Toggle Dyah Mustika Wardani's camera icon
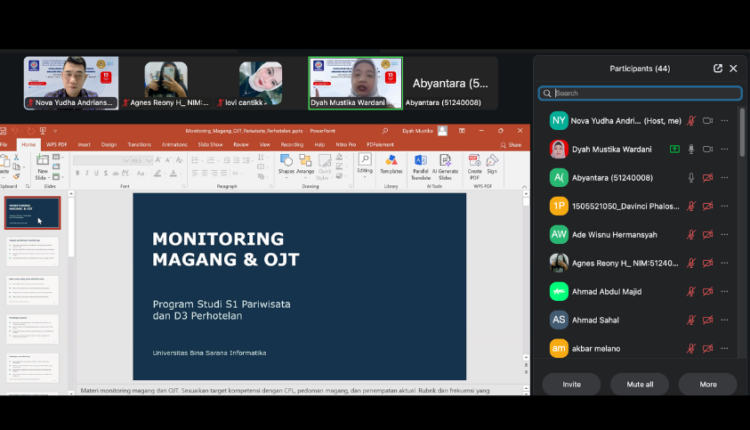The image size is (750, 430). point(708,149)
